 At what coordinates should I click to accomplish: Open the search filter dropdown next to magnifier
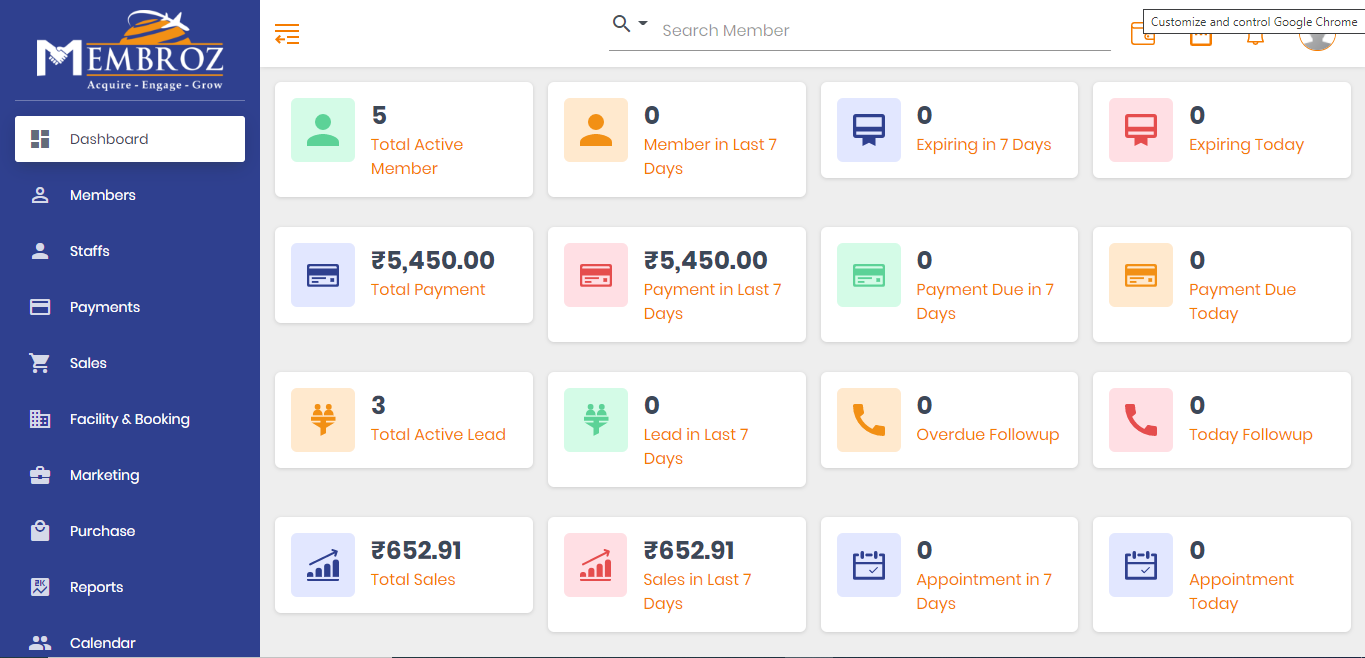click(641, 22)
